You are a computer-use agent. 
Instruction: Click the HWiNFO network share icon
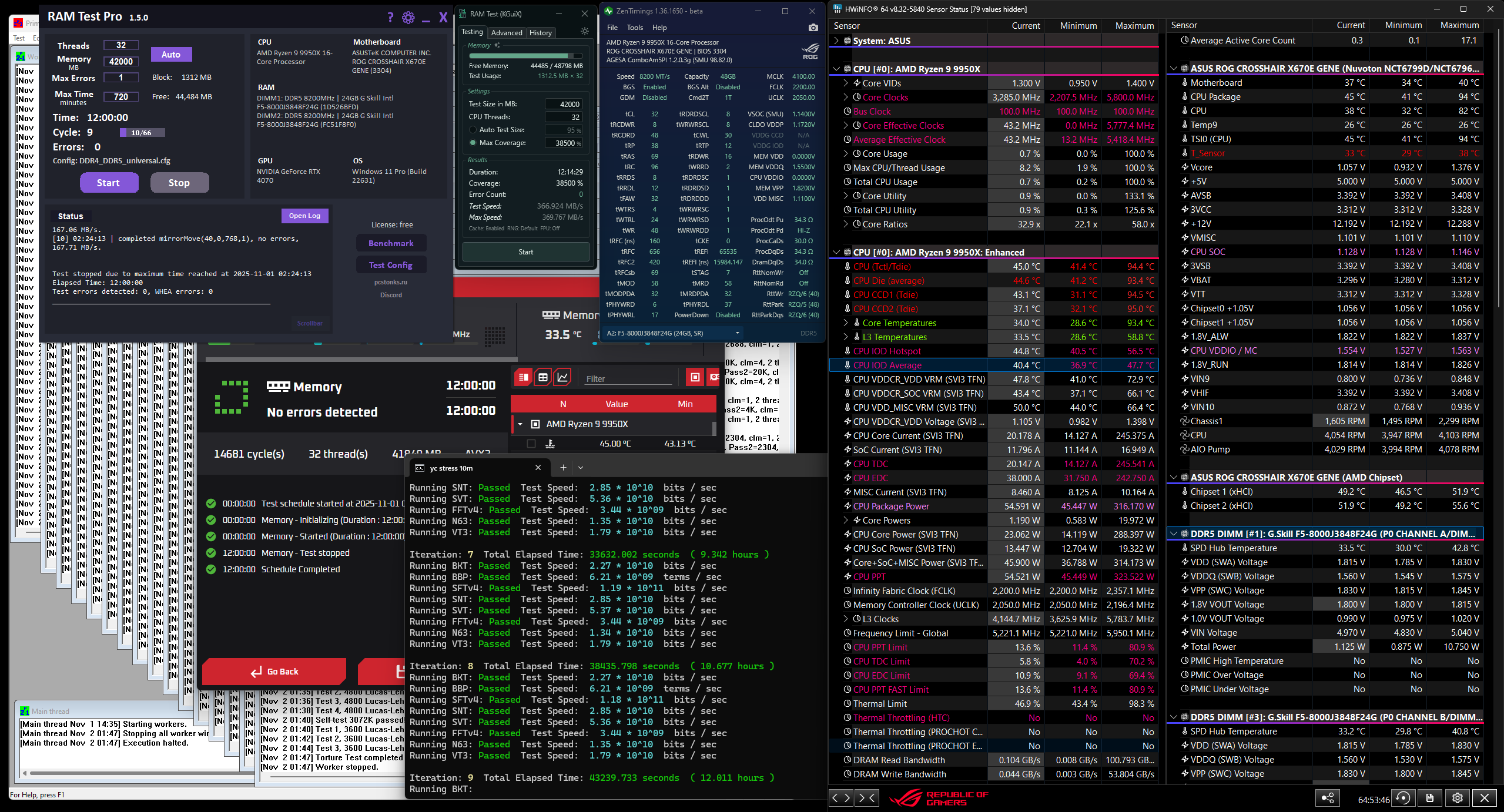[1327, 798]
